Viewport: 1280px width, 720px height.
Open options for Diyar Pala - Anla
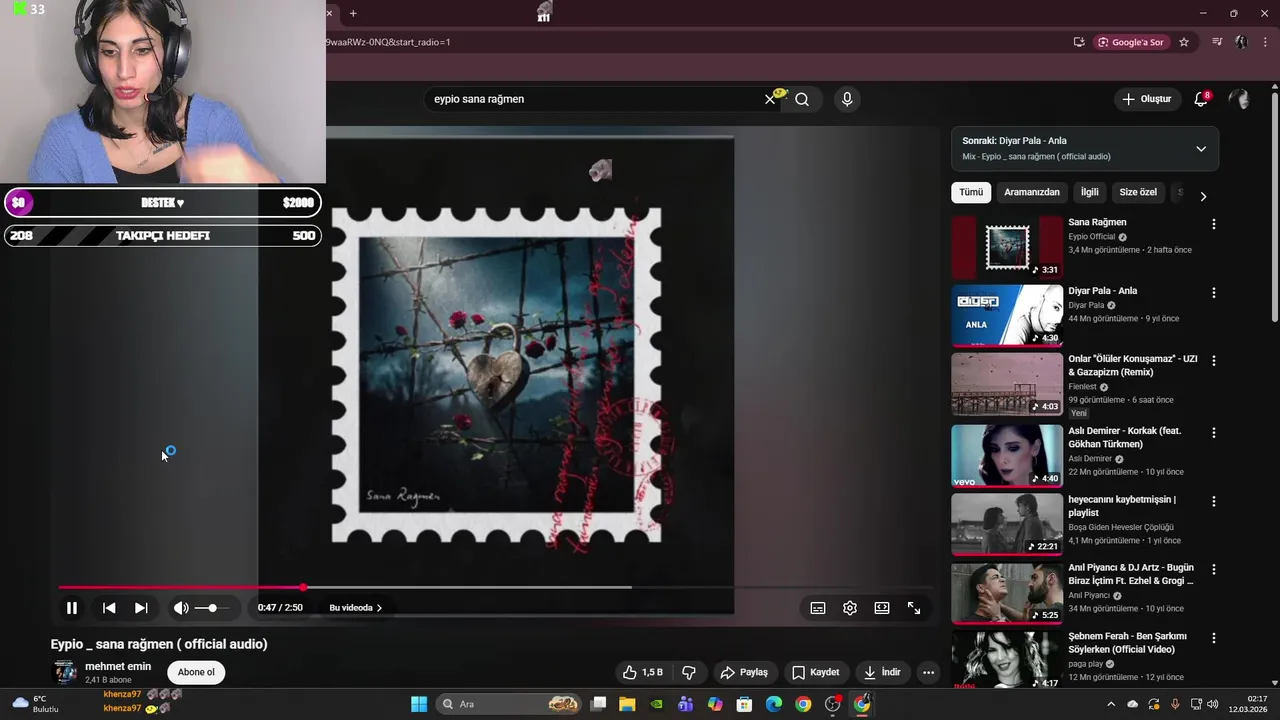(x=1214, y=293)
